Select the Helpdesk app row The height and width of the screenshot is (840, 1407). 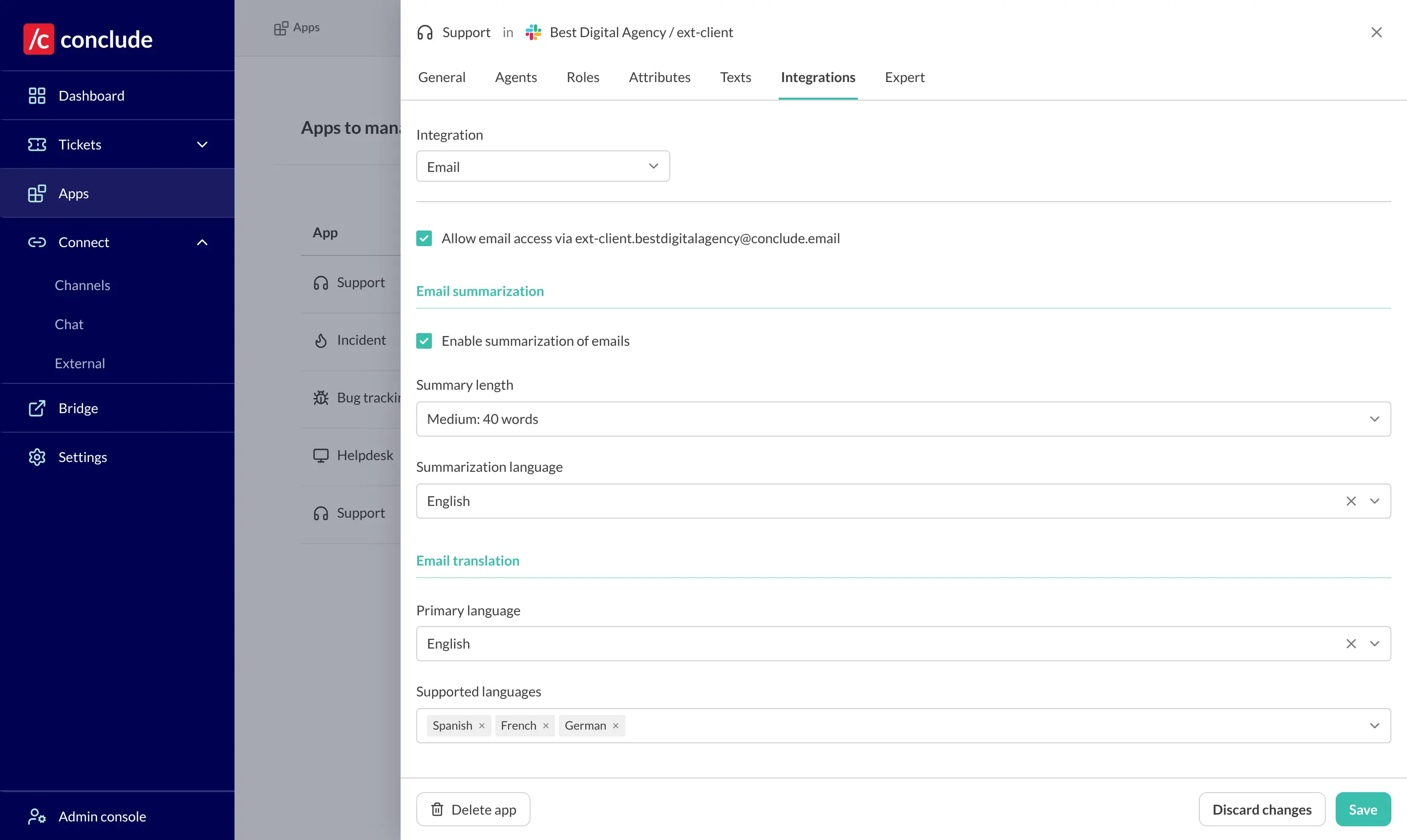pyautogui.click(x=351, y=456)
